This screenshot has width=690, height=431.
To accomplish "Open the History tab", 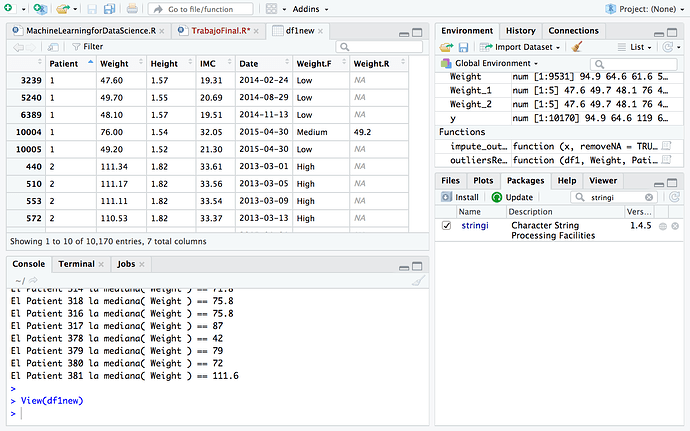I will tap(521, 31).
